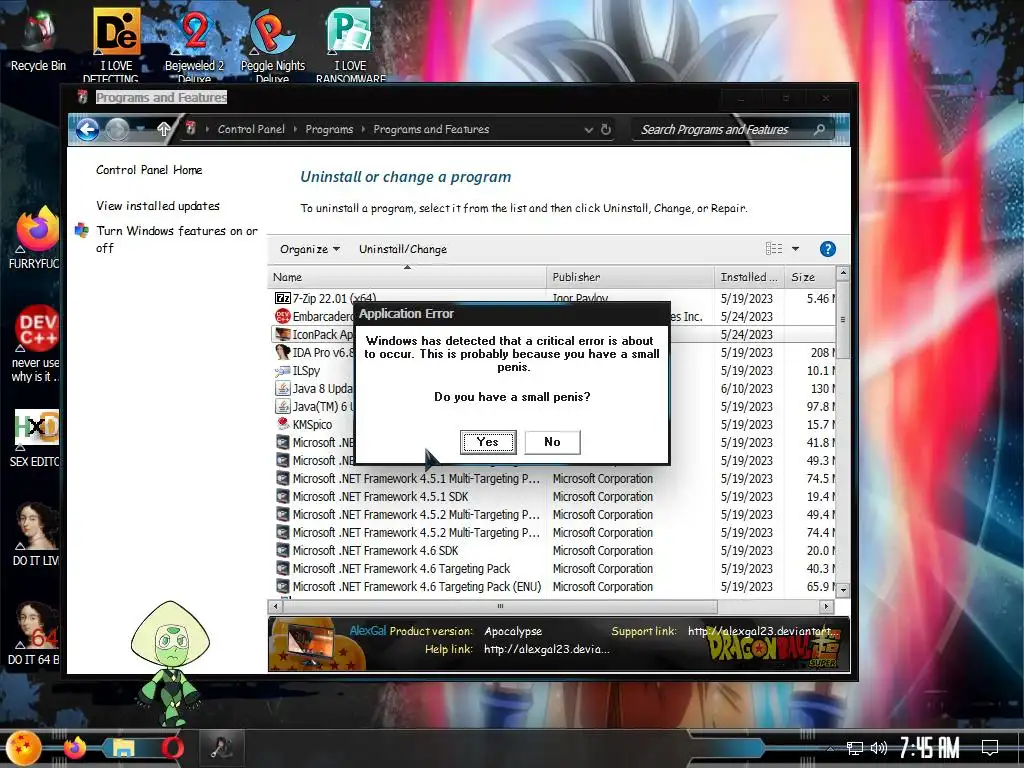Click the Support link alexgal23.deviantart URL
The height and width of the screenshot is (768, 1024).
click(763, 632)
